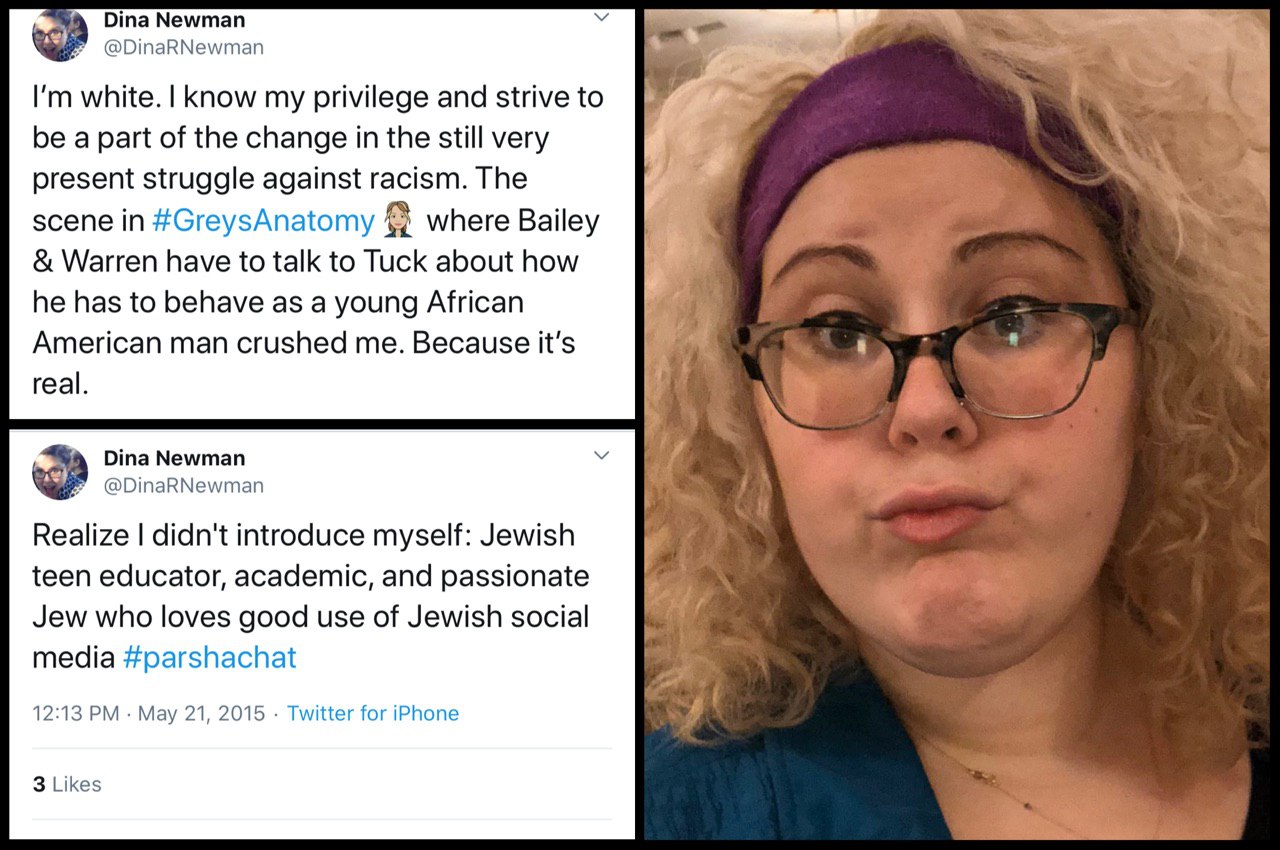
Task: Select the tweet text beginning "Realize I didn't"
Action: point(311,596)
